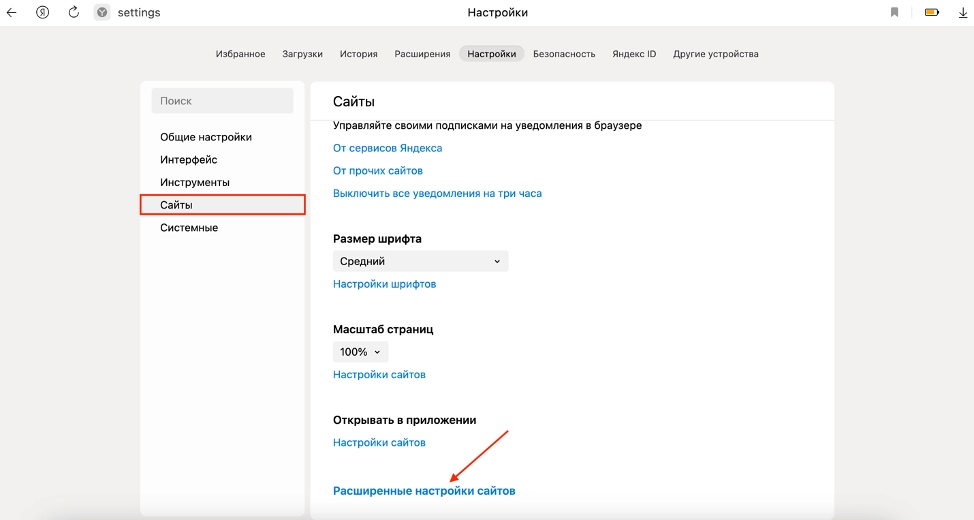Image resolution: width=974 pixels, height=520 pixels.
Task: Open the Yandex home icon
Action: 42,12
